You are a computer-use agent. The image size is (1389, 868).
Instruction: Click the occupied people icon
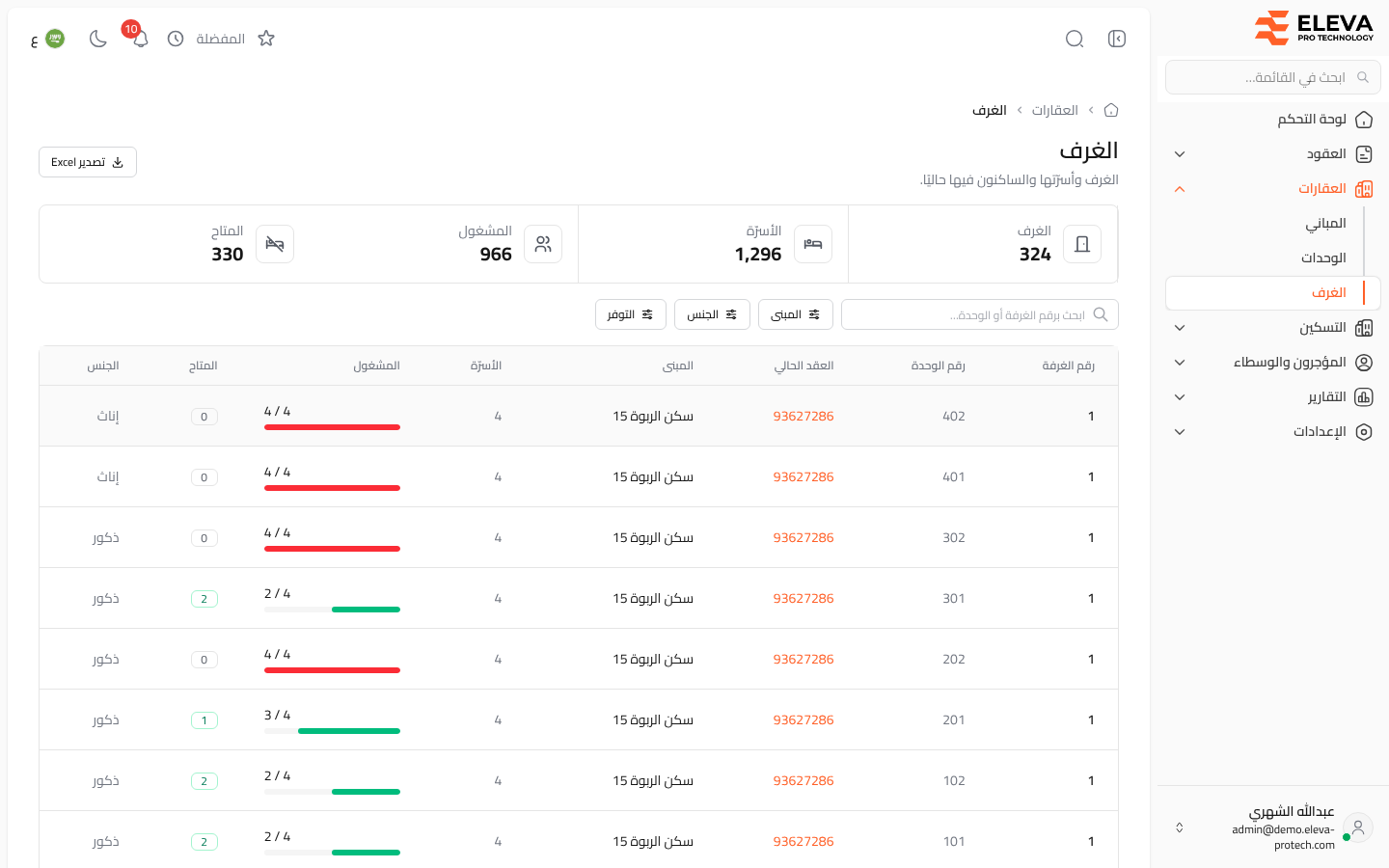pos(543,244)
